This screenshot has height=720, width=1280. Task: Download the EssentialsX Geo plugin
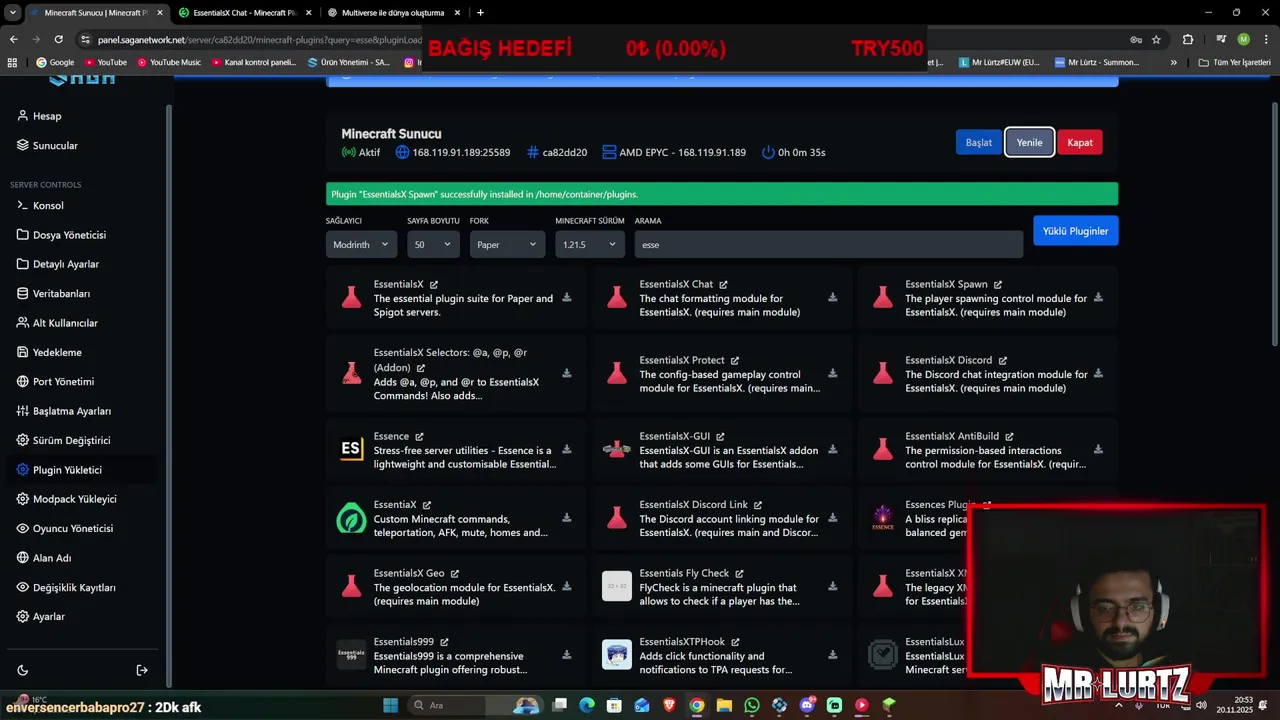567,586
